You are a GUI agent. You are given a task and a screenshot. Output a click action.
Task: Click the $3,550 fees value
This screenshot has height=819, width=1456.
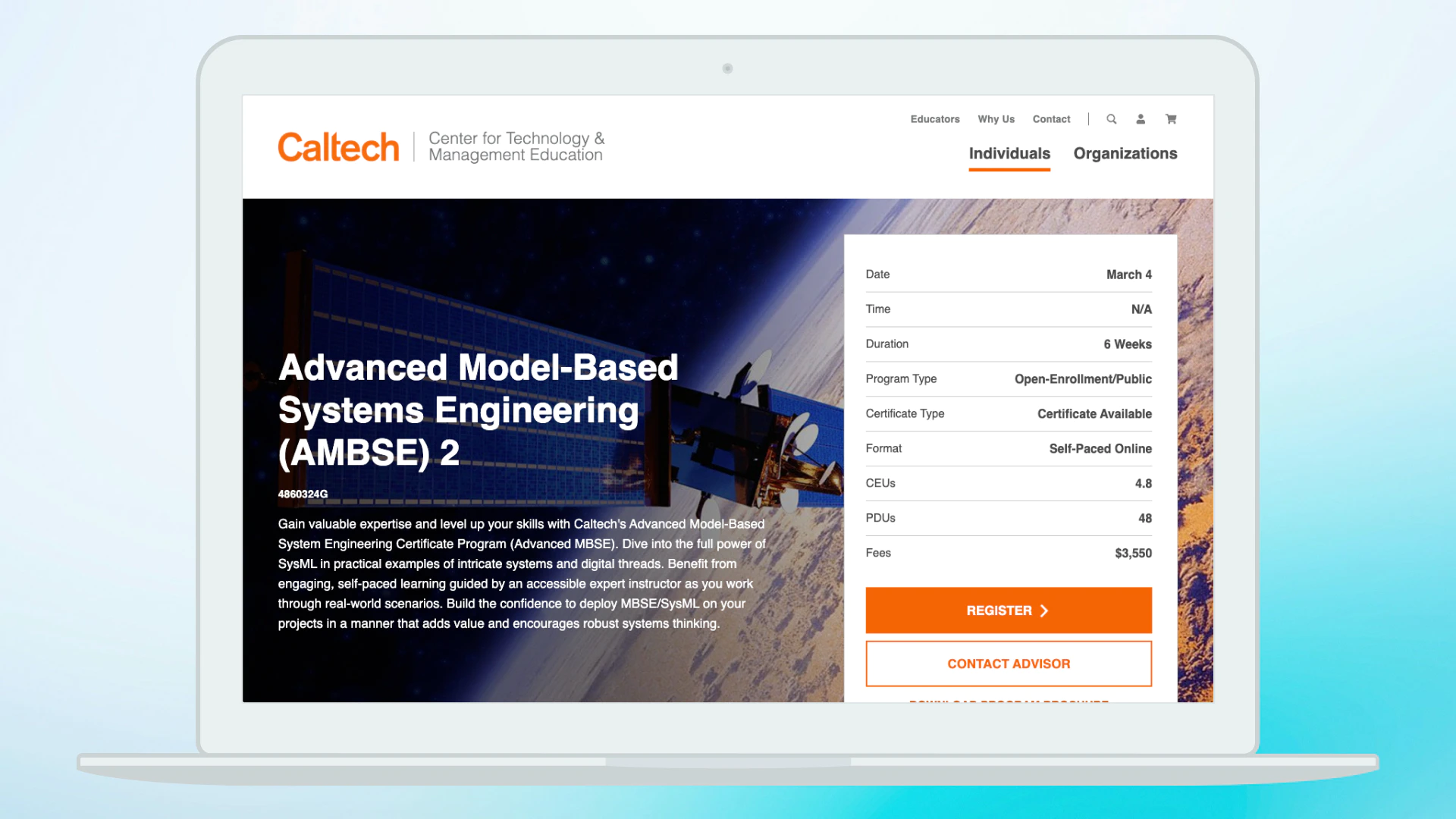[x=1133, y=554]
